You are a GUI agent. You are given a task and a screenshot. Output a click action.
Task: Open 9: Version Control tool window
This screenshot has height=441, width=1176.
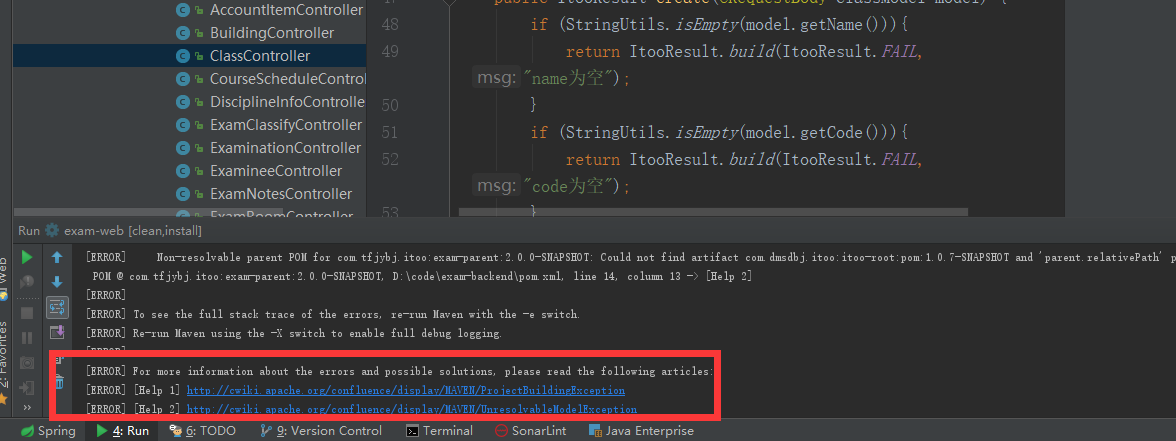pyautogui.click(x=320, y=431)
